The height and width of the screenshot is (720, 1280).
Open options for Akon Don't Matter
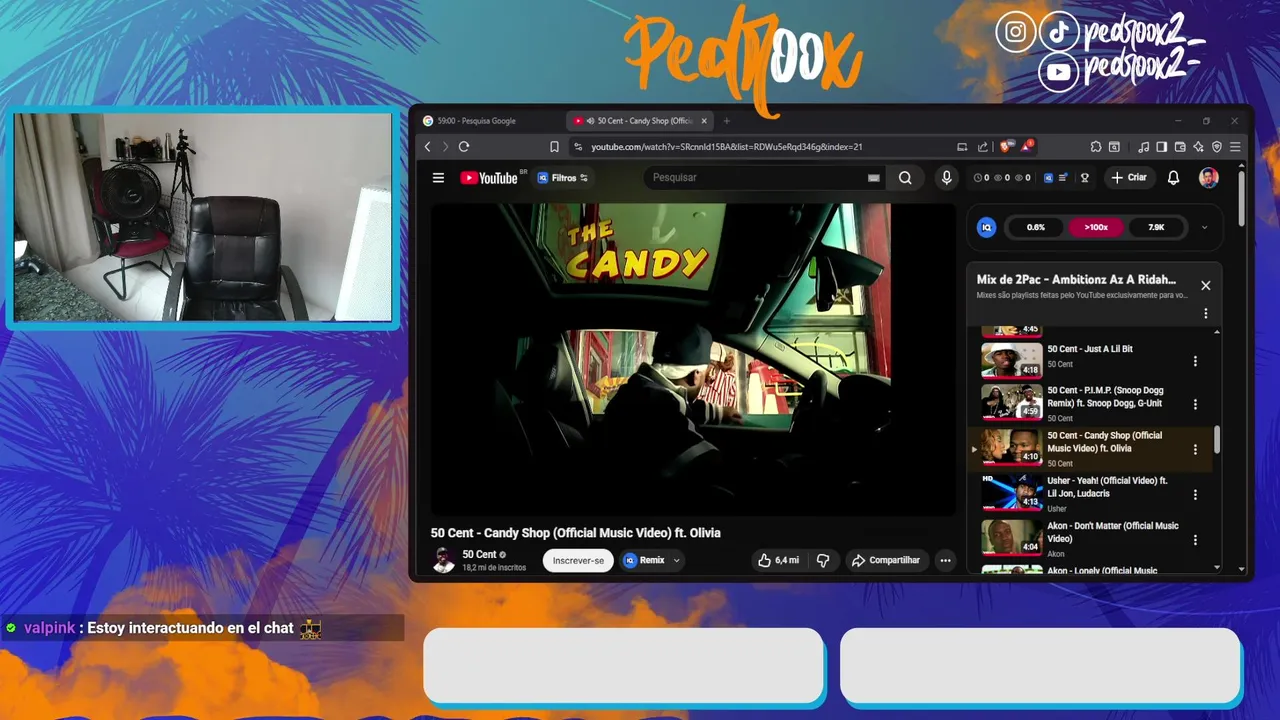coord(1195,540)
